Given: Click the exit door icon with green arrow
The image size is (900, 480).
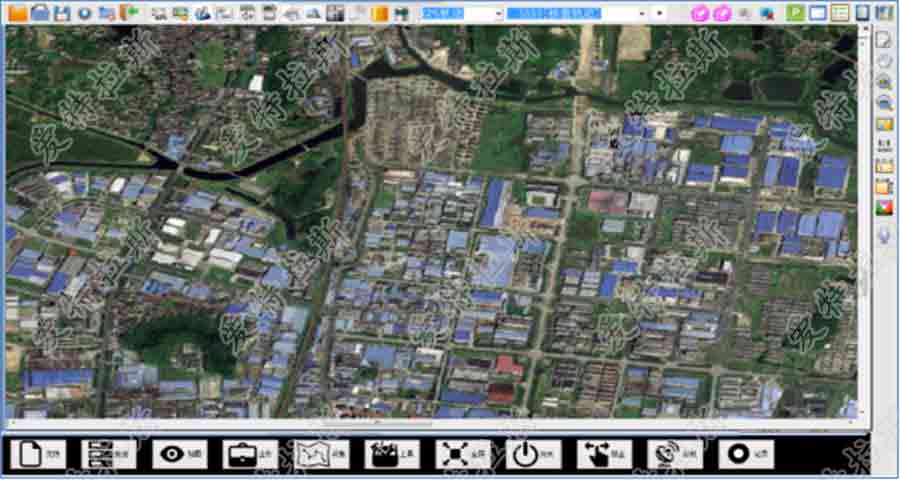Looking at the screenshot, I should click(x=130, y=13).
